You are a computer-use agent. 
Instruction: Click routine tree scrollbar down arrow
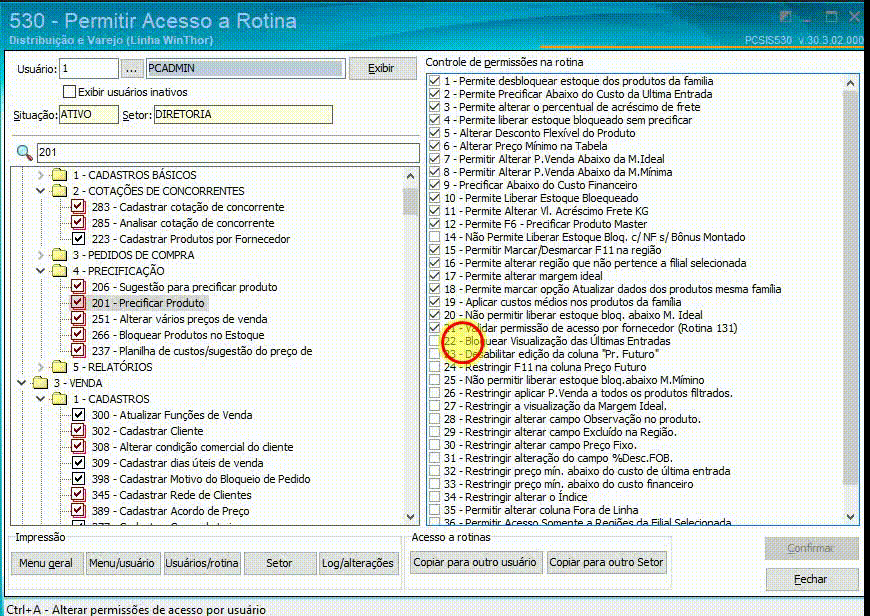[411, 517]
